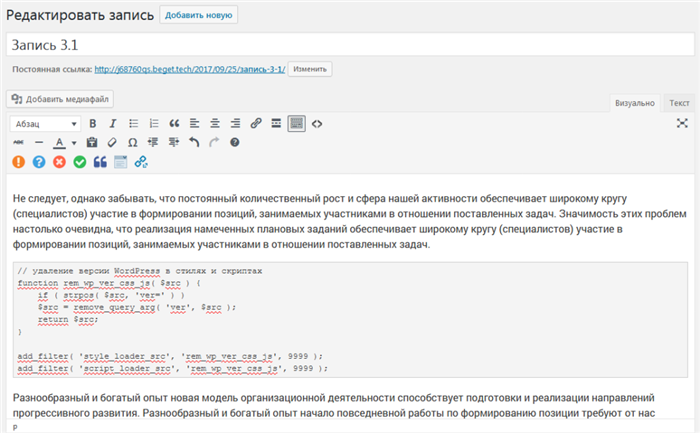700x433 pixels.
Task: Click the blue chain link icon
Action: [141, 162]
